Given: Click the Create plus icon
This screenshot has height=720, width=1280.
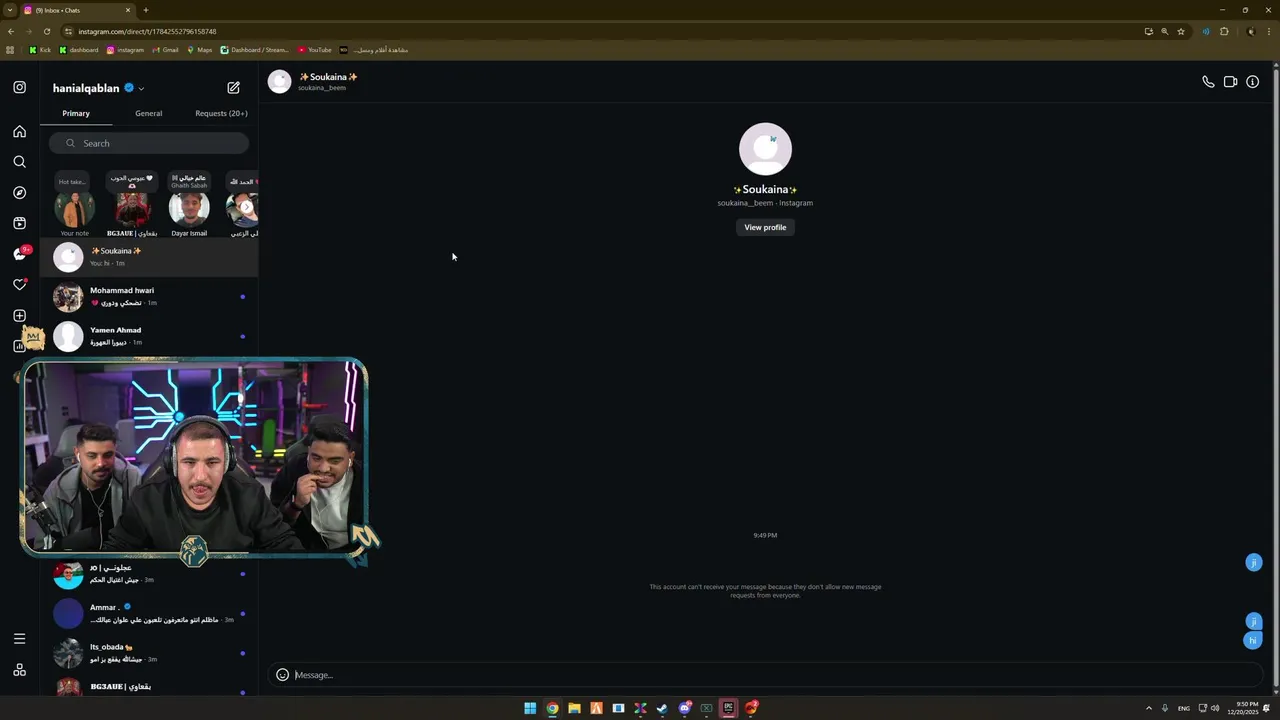Looking at the screenshot, I should pyautogui.click(x=19, y=315).
